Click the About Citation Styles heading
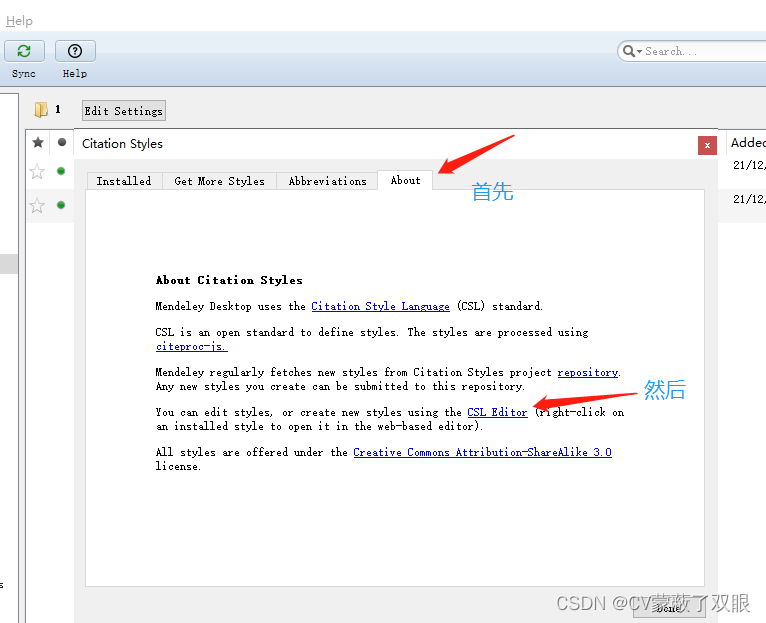The height and width of the screenshot is (623, 766). [229, 280]
